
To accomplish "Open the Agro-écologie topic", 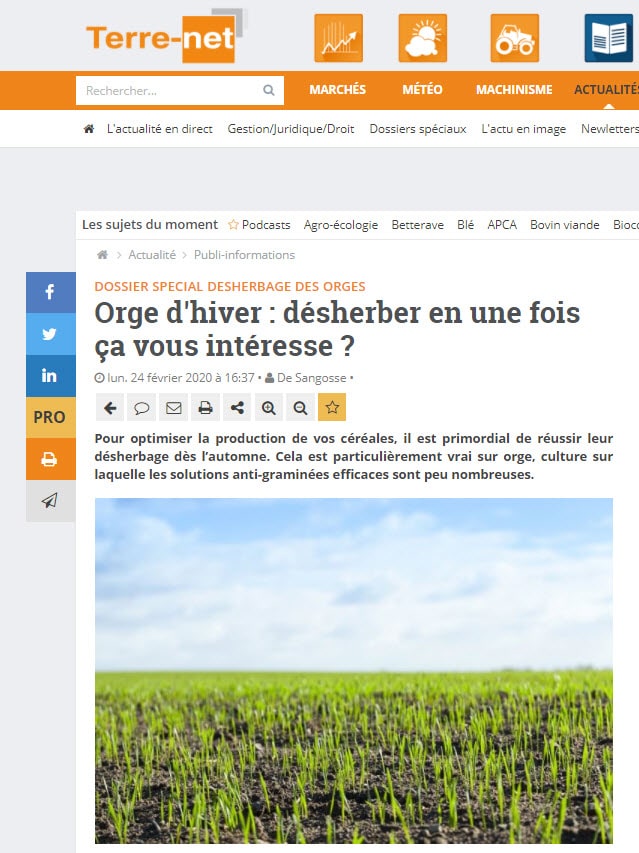I will coord(340,225).
